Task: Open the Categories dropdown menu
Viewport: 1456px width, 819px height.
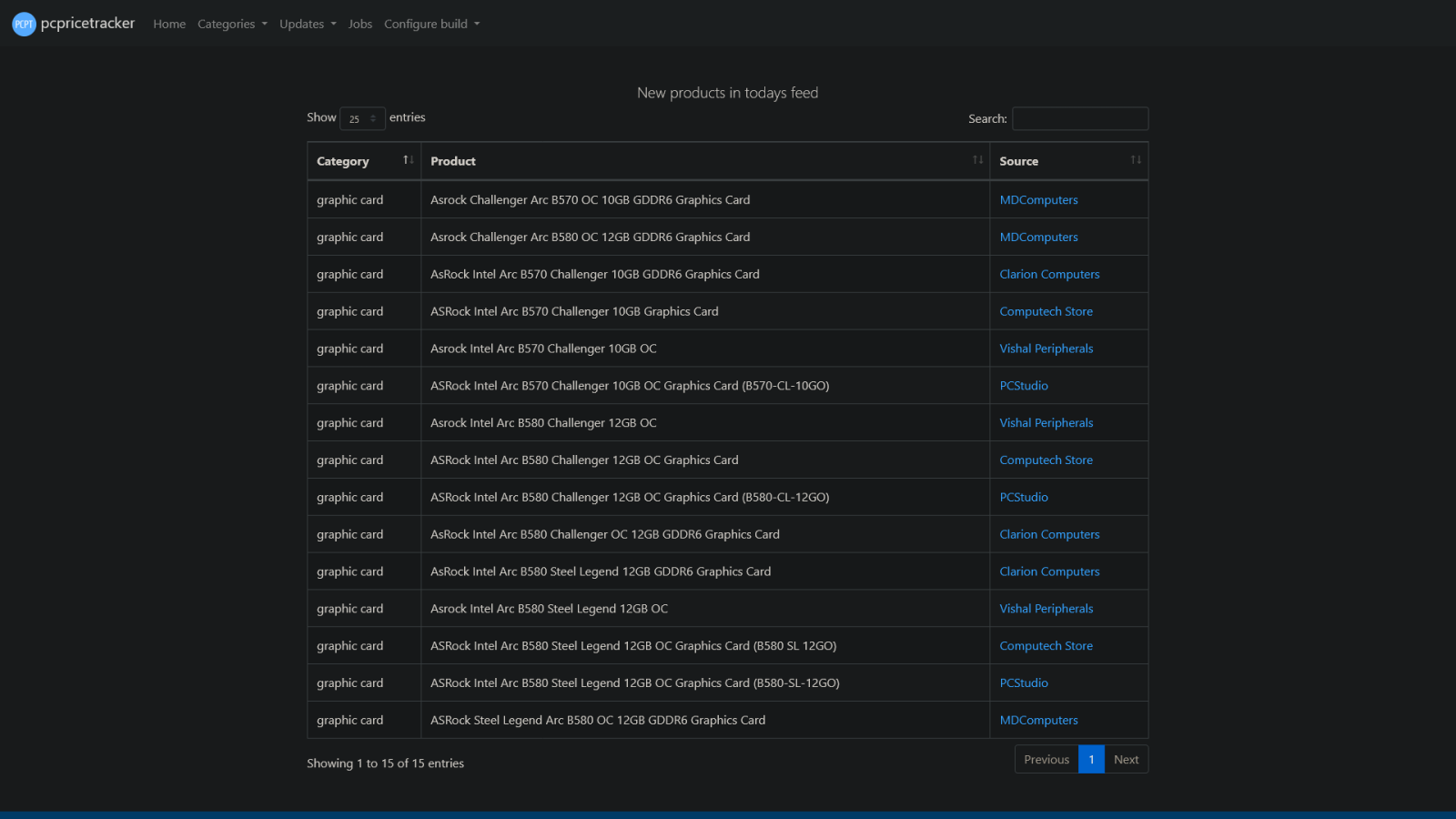Action: coord(232,24)
